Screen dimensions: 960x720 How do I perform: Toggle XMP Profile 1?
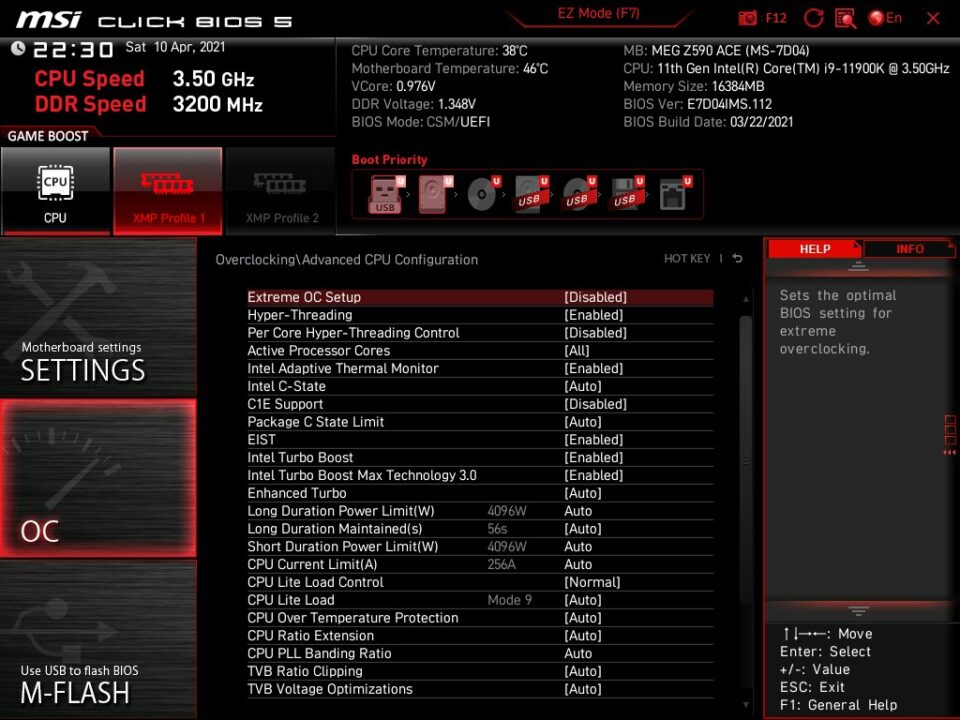[x=168, y=190]
